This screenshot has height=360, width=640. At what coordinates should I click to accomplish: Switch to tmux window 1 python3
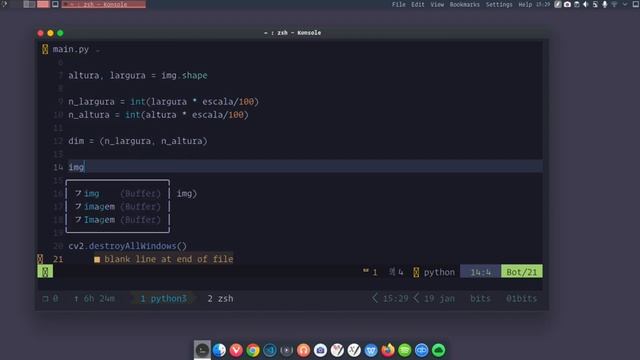pos(163,298)
